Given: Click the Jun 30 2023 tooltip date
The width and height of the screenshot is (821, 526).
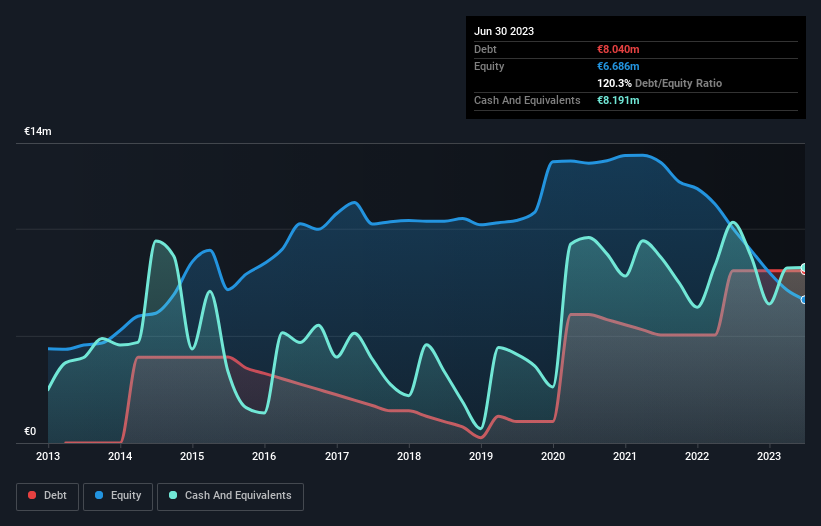Looking at the screenshot, I should coord(504,31).
